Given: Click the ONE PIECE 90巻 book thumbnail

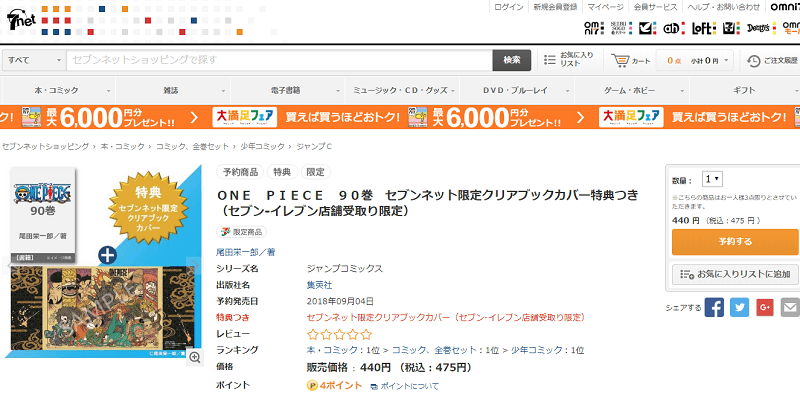Looking at the screenshot, I should [43, 215].
